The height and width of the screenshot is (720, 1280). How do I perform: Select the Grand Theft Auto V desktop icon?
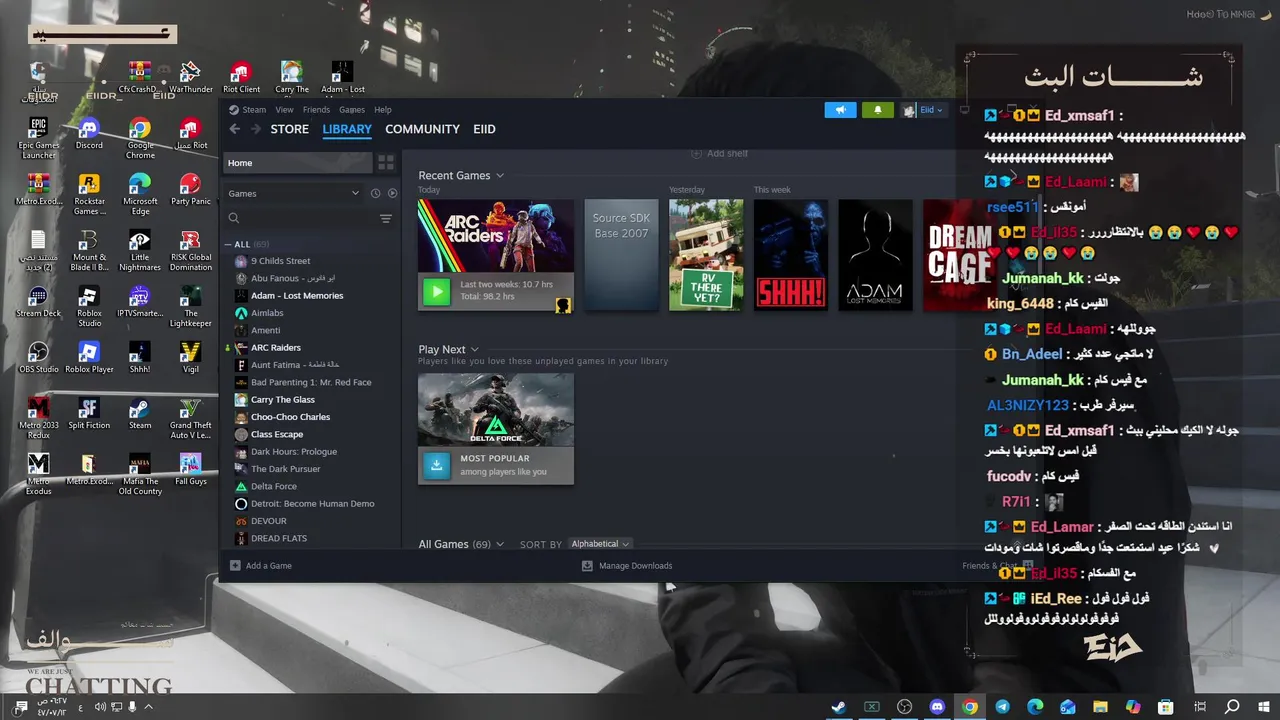coord(190,417)
